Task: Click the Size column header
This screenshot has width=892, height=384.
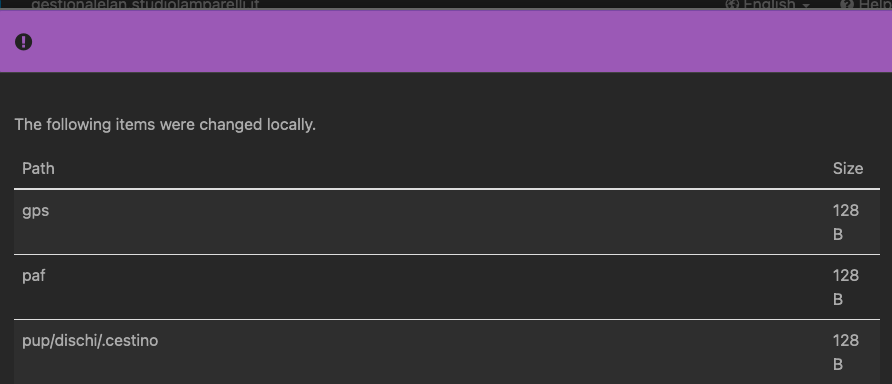Action: (x=848, y=168)
